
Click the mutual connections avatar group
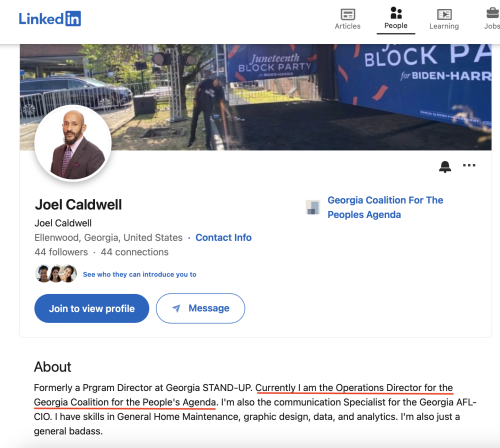pyautogui.click(x=56, y=274)
